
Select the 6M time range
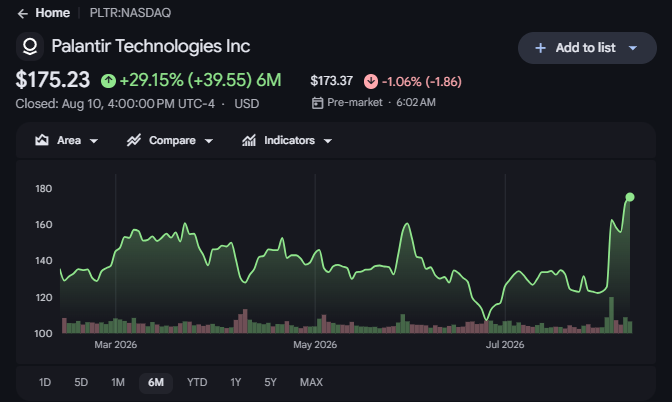pos(156,382)
